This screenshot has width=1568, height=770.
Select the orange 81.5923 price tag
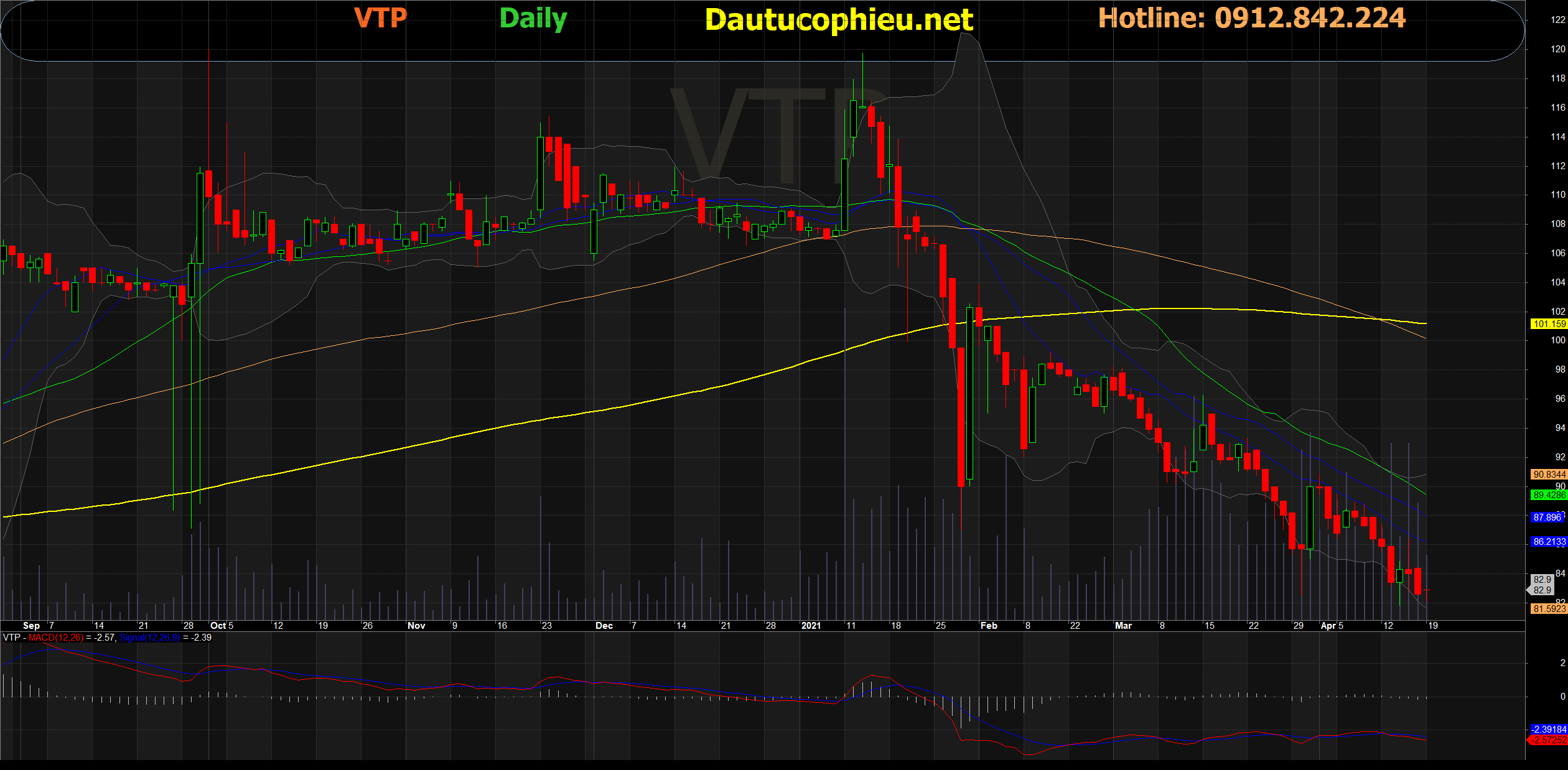[1549, 609]
